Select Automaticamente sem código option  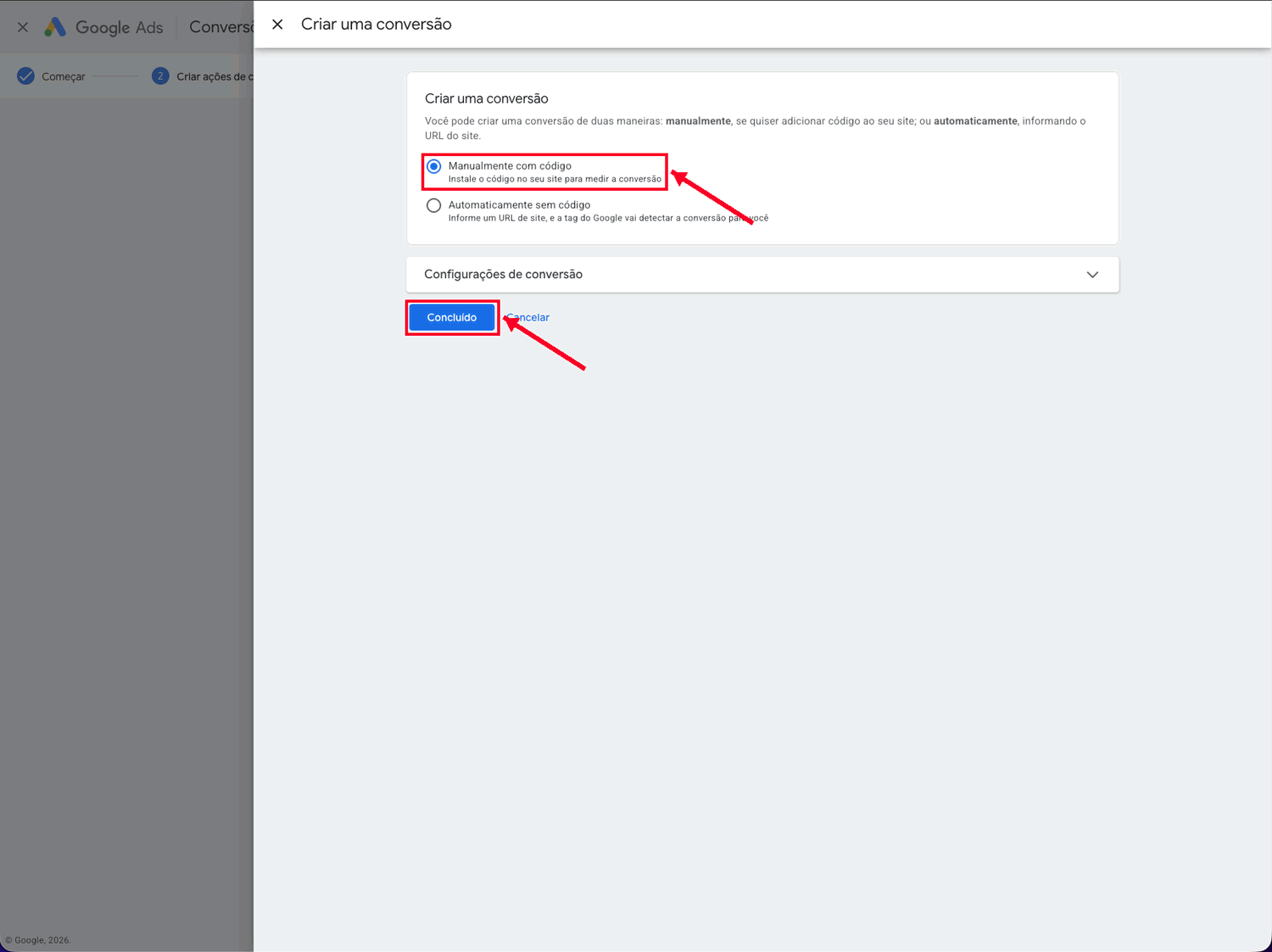433,205
